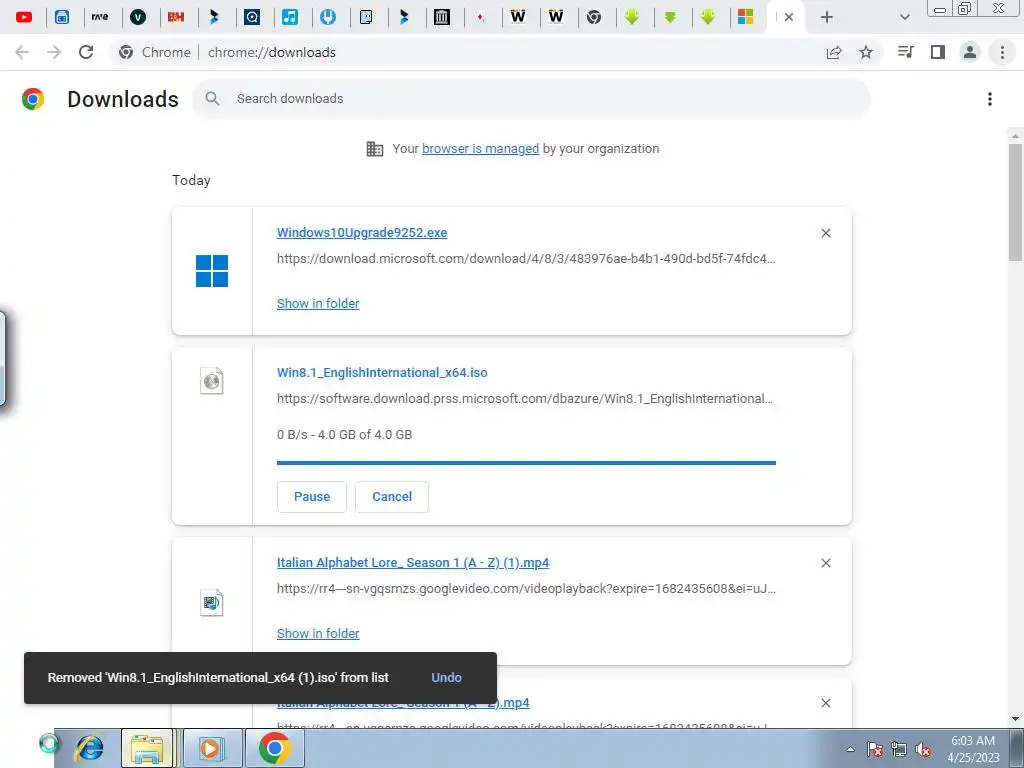
Task: Show Italian Alphabet Lore (1).mp4 in folder
Action: (318, 633)
